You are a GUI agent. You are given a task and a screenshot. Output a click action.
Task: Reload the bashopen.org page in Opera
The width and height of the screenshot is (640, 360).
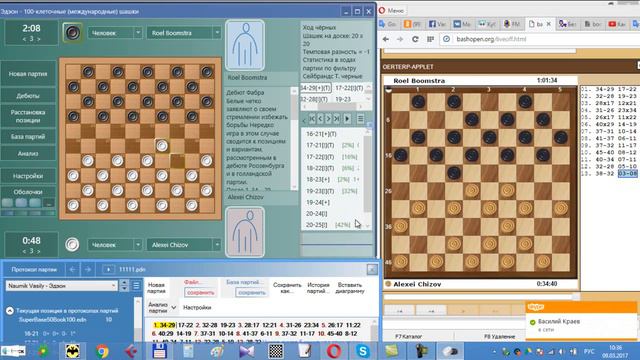point(415,39)
